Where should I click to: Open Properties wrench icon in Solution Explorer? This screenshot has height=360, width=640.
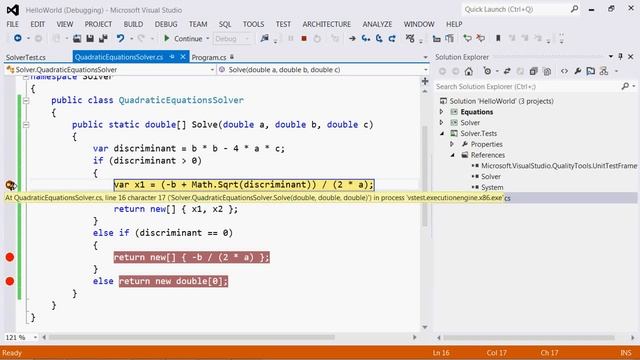[x=578, y=71]
